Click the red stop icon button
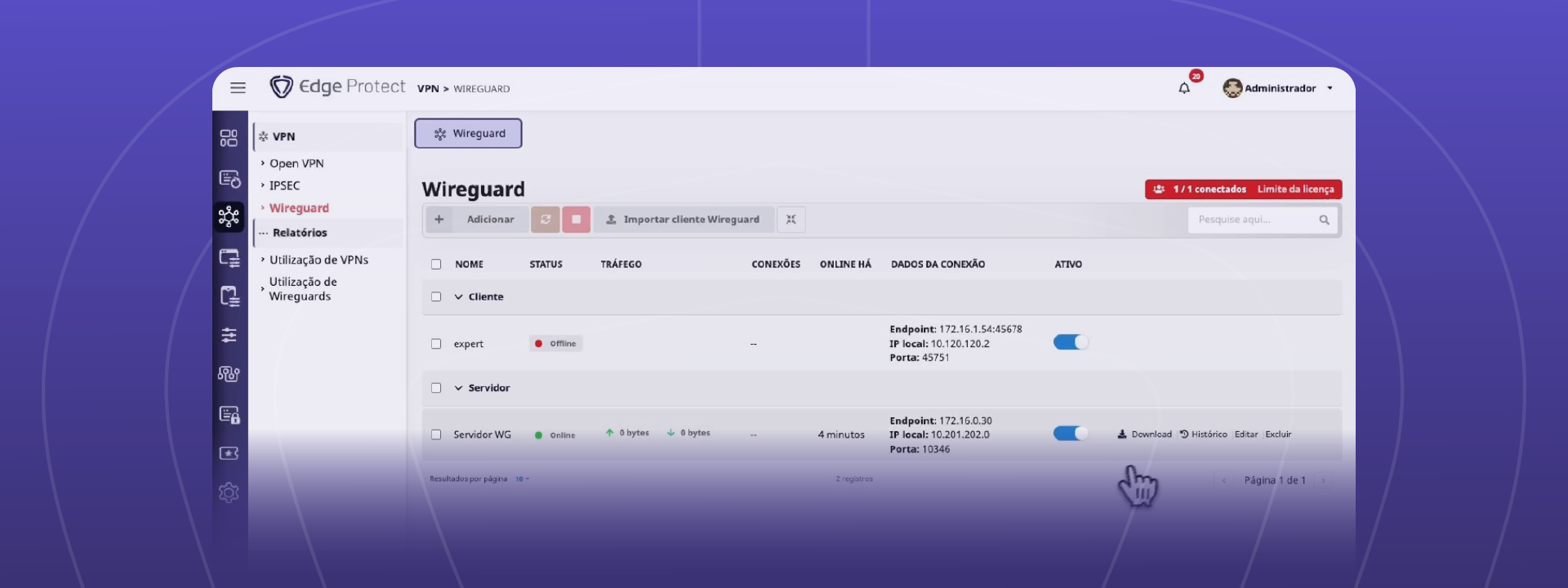 576,220
